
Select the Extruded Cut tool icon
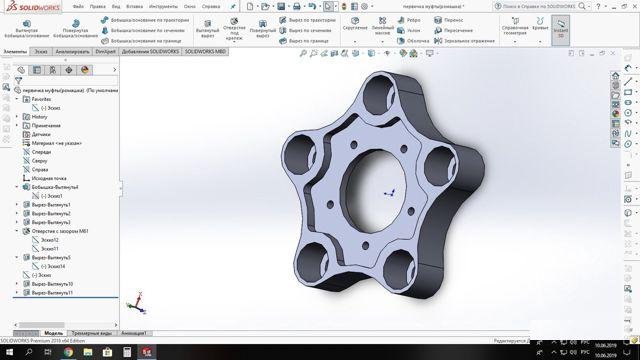(208, 24)
